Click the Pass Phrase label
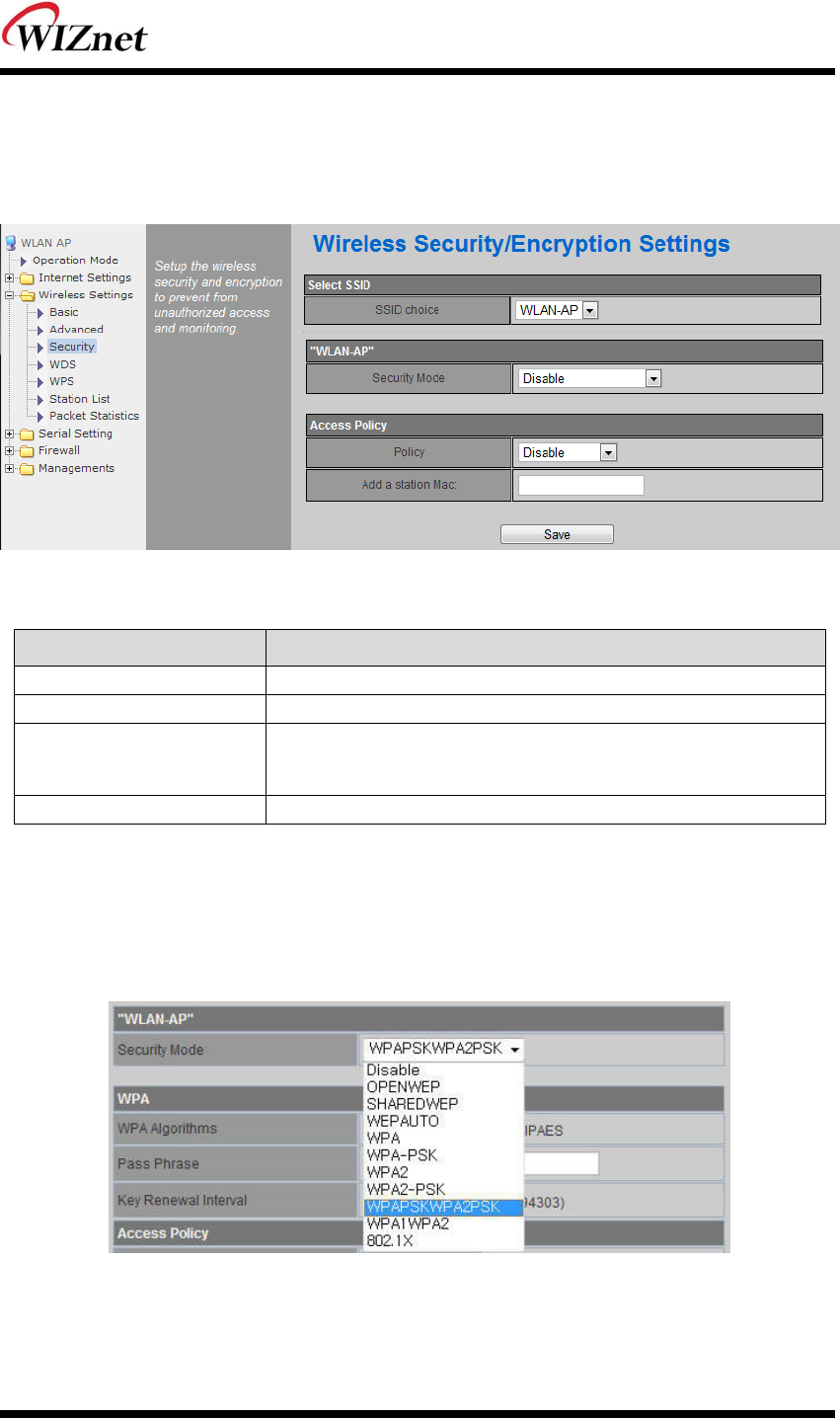 point(158,1164)
